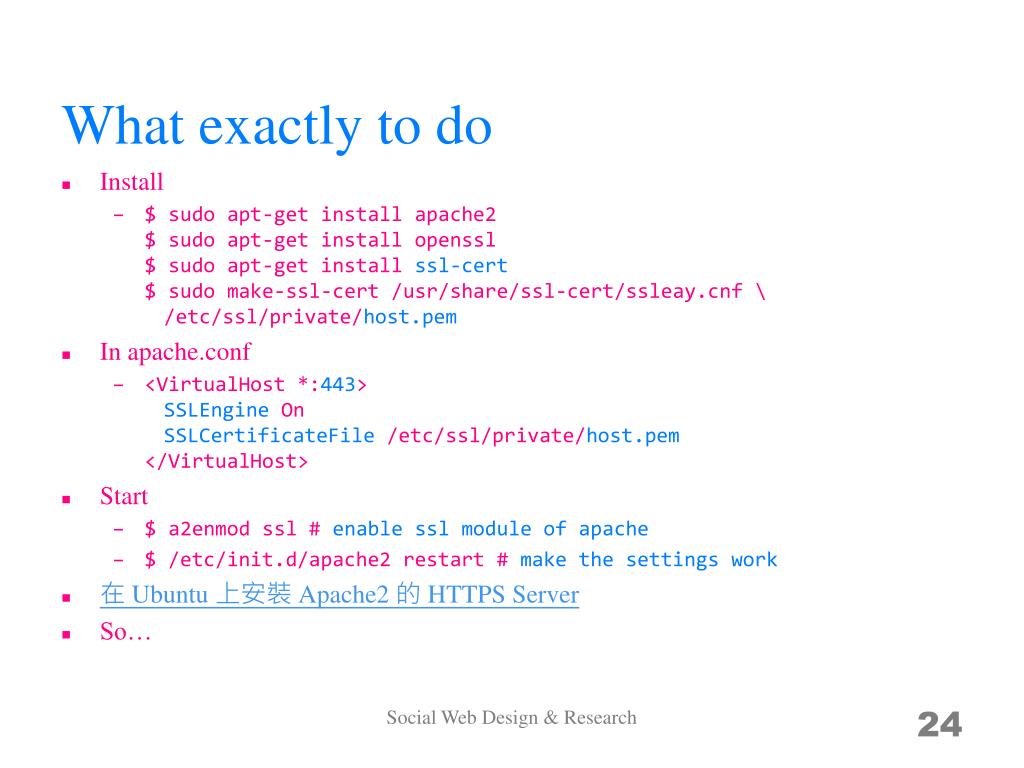The height and width of the screenshot is (768, 1024).
Task: Click the '/etc/ssl/private/host.pem' continuation line under Install
Action: click(x=311, y=317)
